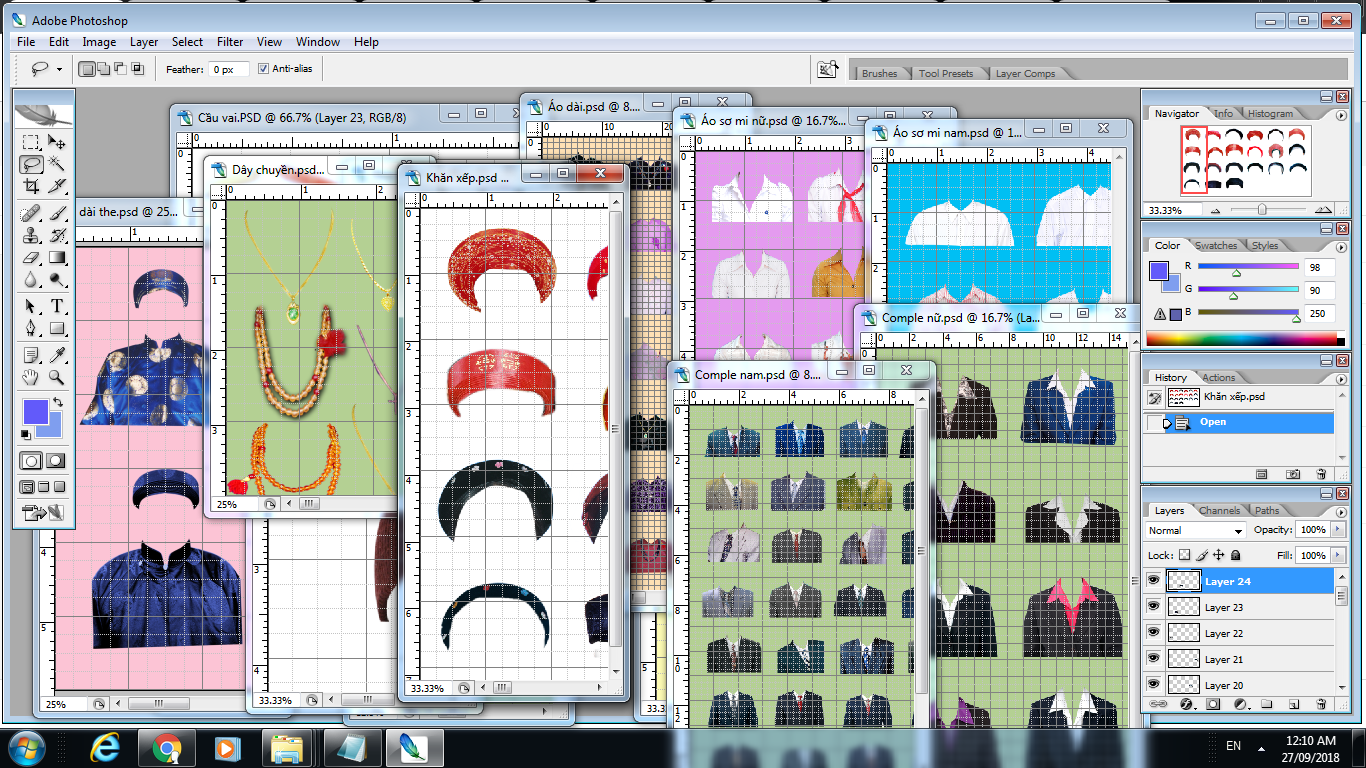Image resolution: width=1366 pixels, height=768 pixels.
Task: Create a new layer from the Layers panel
Action: [1292, 704]
